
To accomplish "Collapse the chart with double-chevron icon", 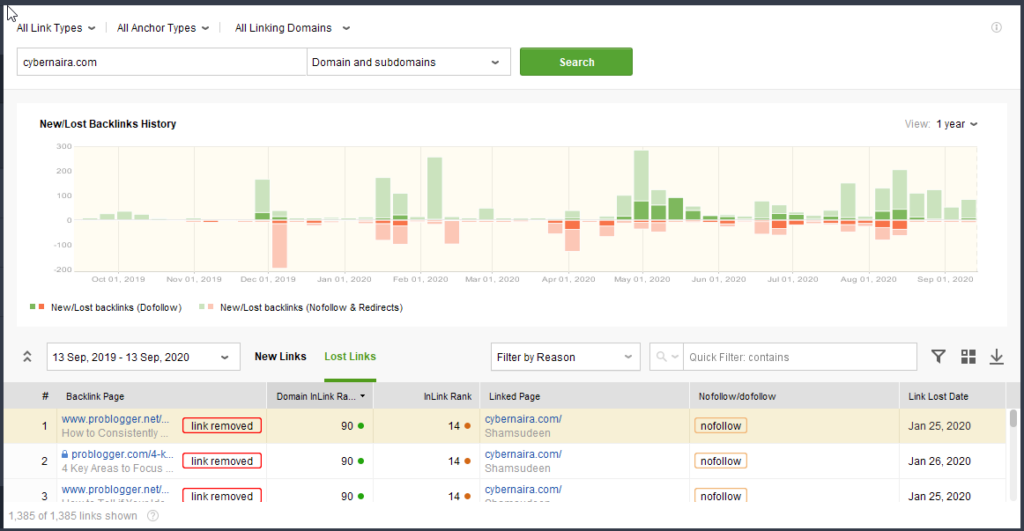I will coord(27,357).
